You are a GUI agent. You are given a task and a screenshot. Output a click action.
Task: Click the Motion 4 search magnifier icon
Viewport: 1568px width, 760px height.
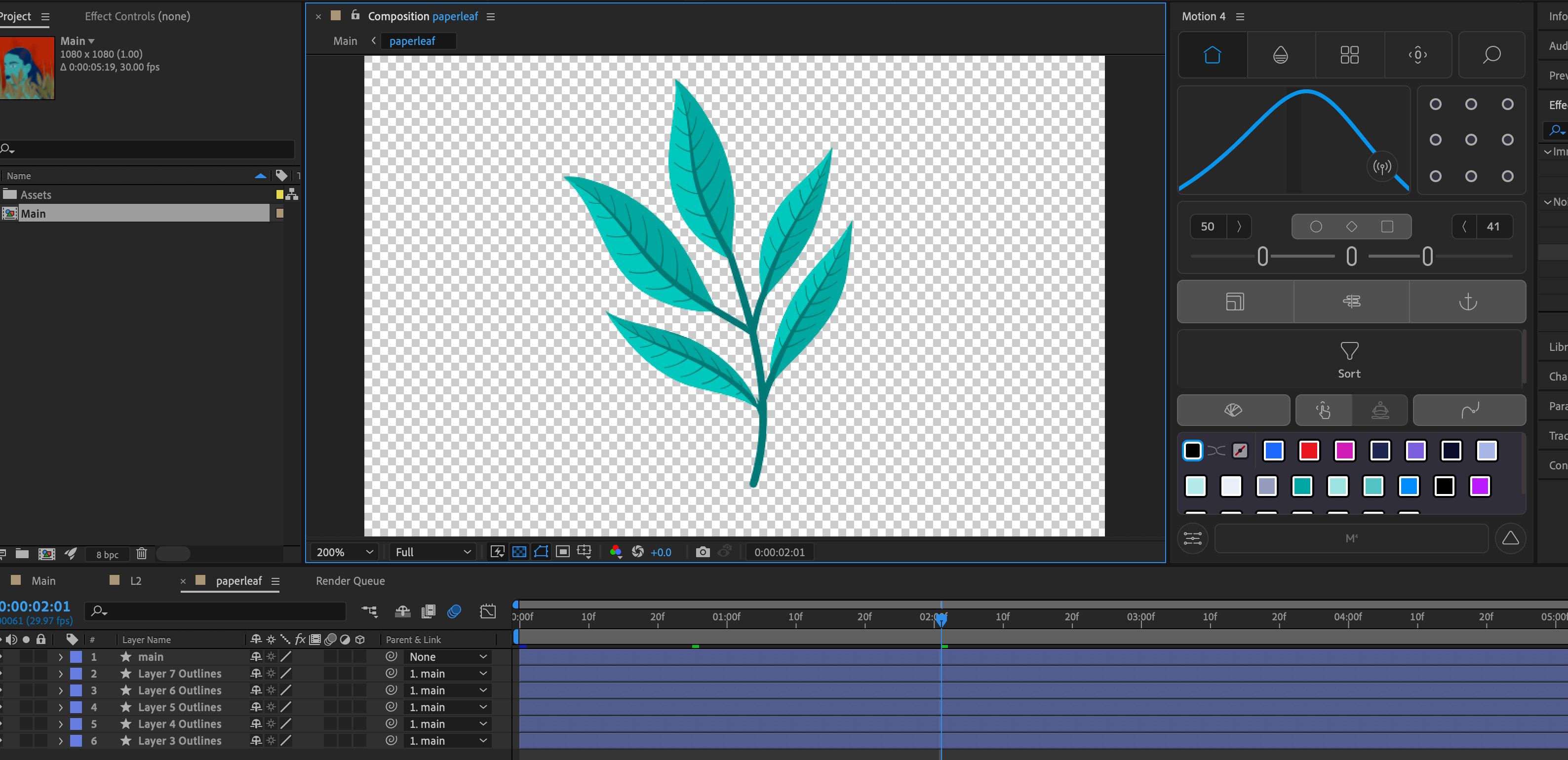point(1491,55)
